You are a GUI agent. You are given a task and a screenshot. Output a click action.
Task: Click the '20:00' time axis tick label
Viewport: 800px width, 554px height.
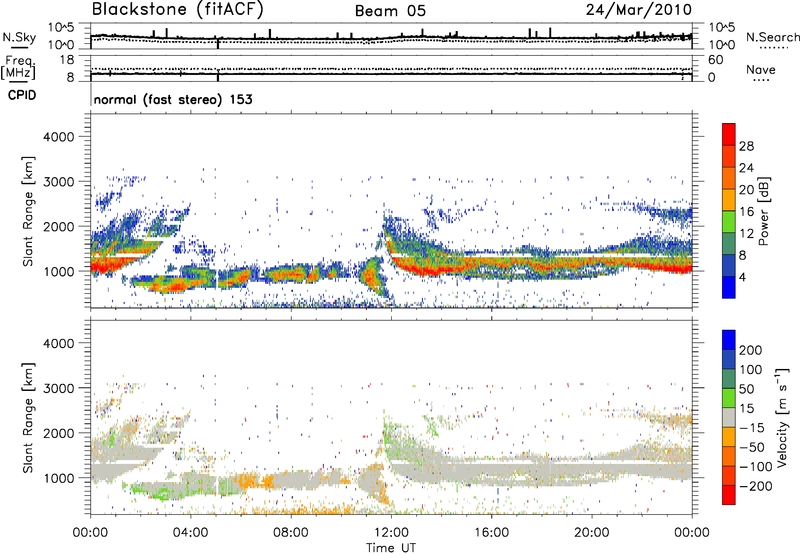point(591,533)
